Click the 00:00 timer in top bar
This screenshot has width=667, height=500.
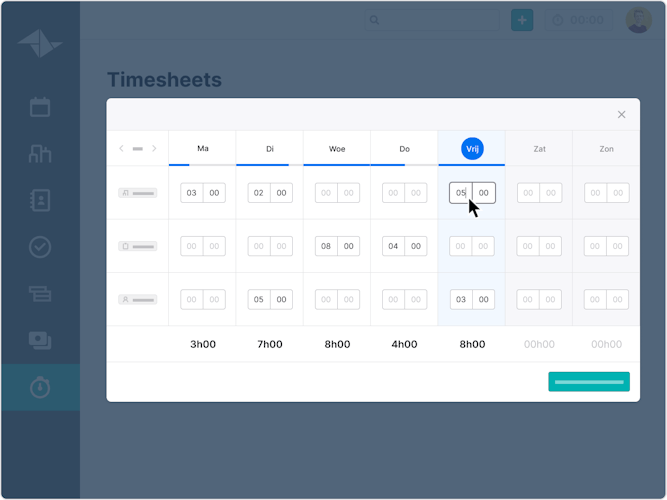tap(579, 20)
